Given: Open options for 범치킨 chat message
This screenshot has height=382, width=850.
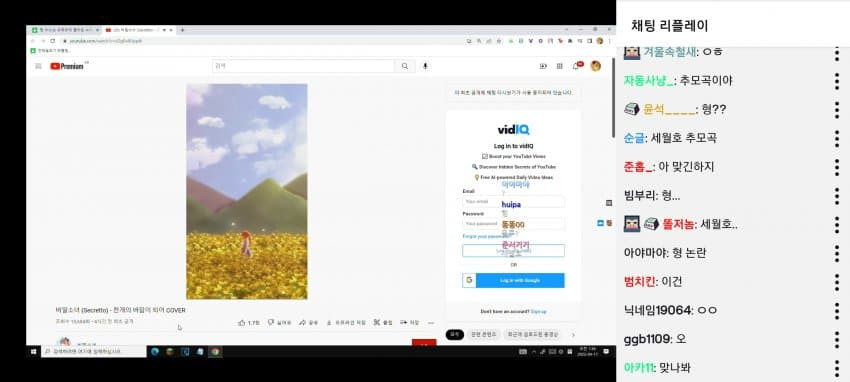Looking at the screenshot, I should pyautogui.click(x=836, y=282).
